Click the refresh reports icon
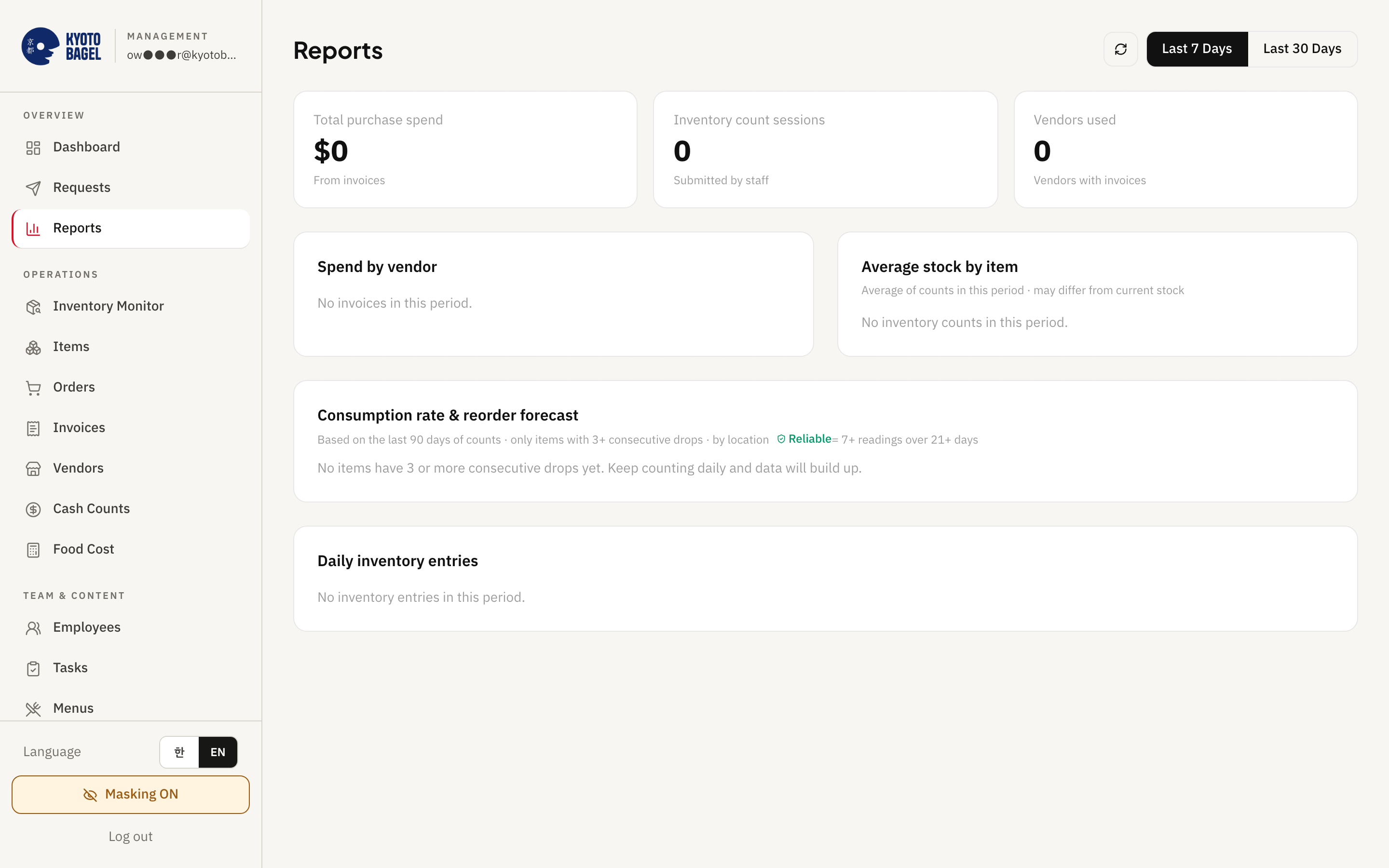The image size is (1389, 868). 1120,49
